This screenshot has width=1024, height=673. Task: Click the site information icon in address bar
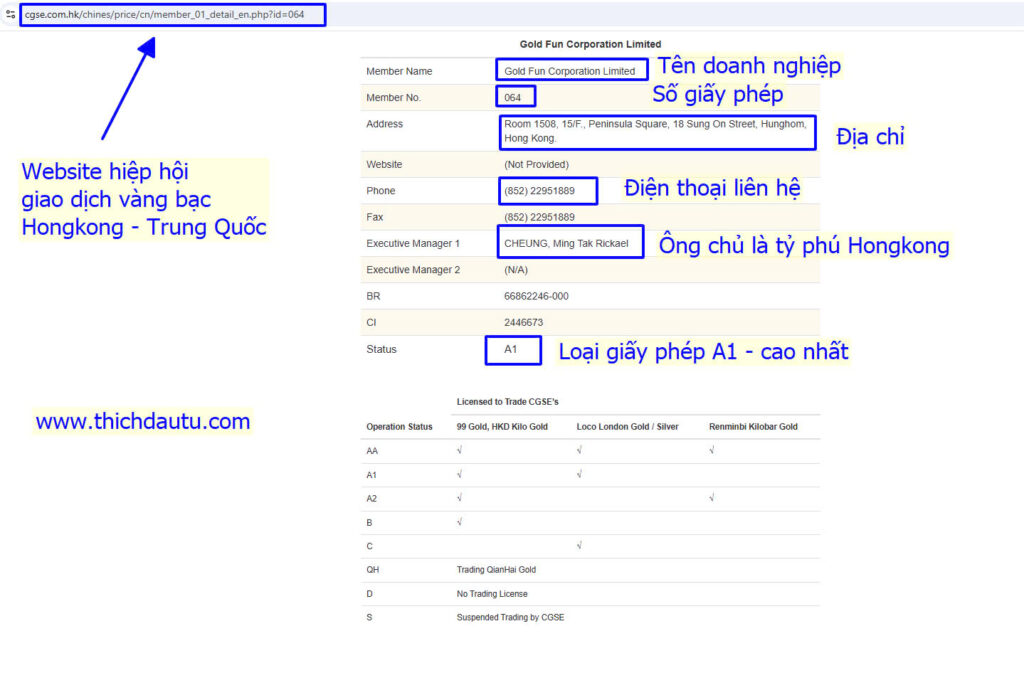[10, 15]
